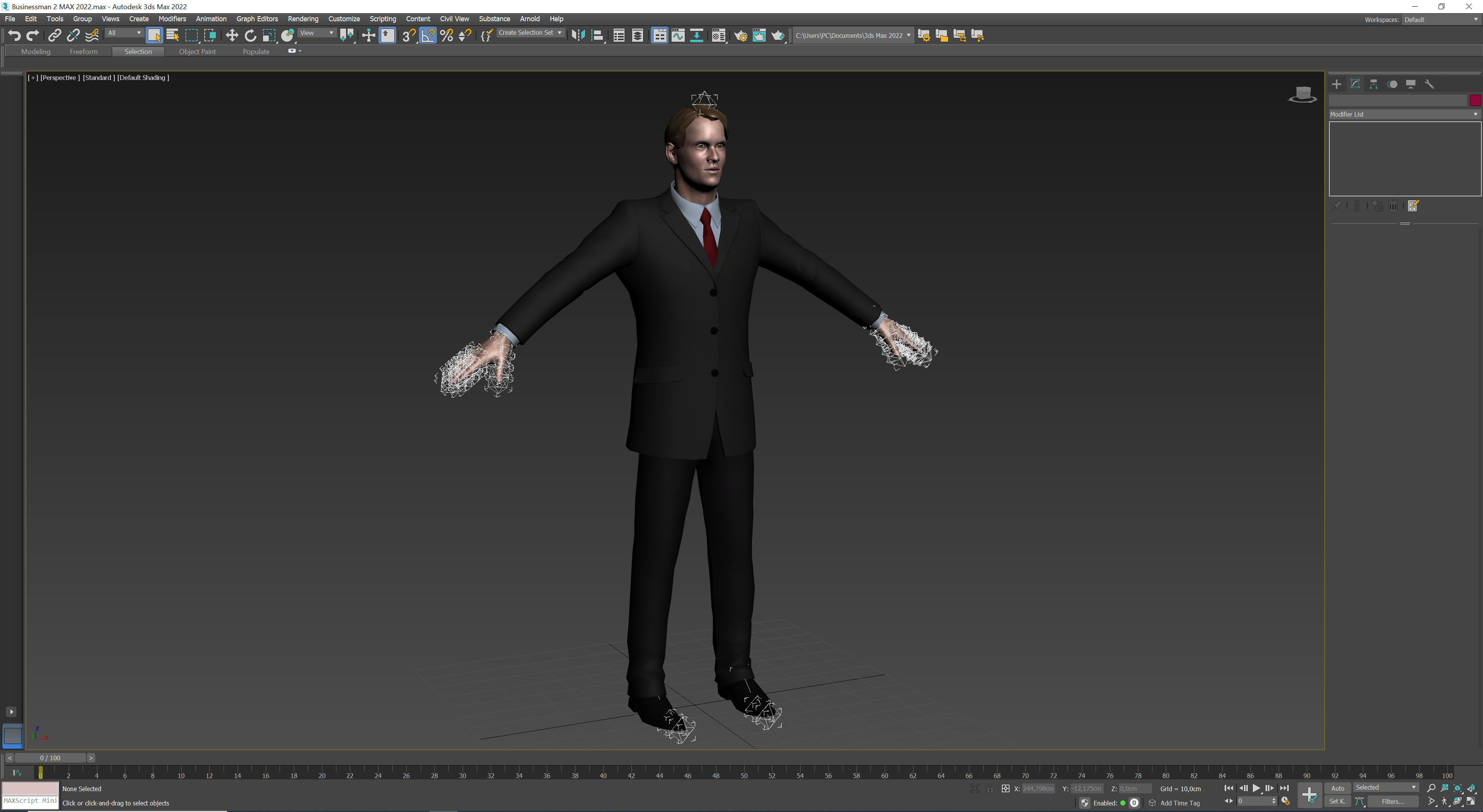Screen dimensions: 1483x812
Task: Select the Bind to Space Warp tool
Action: point(92,36)
